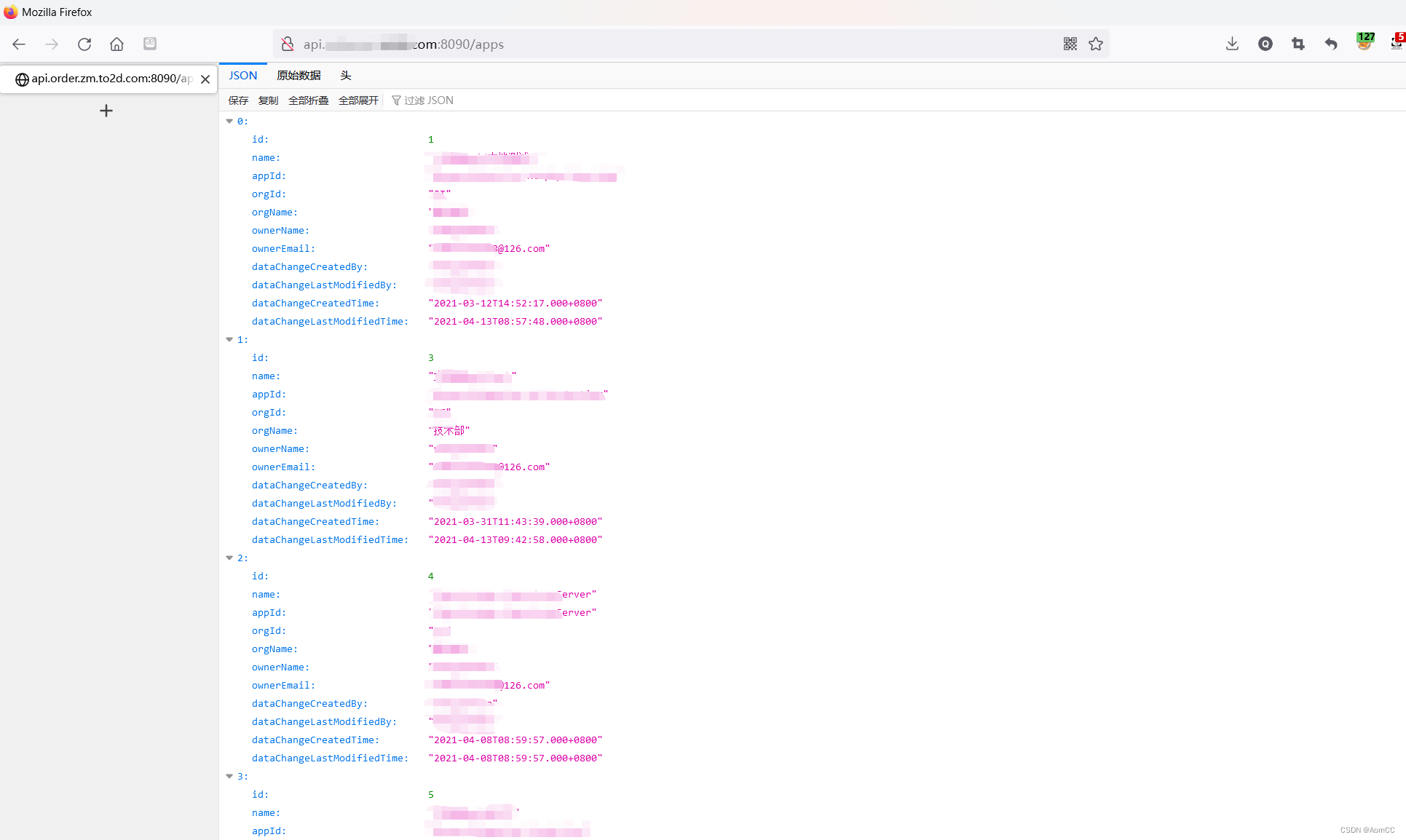Collapse JSON array item 3
This screenshot has height=840, width=1406.
click(229, 777)
